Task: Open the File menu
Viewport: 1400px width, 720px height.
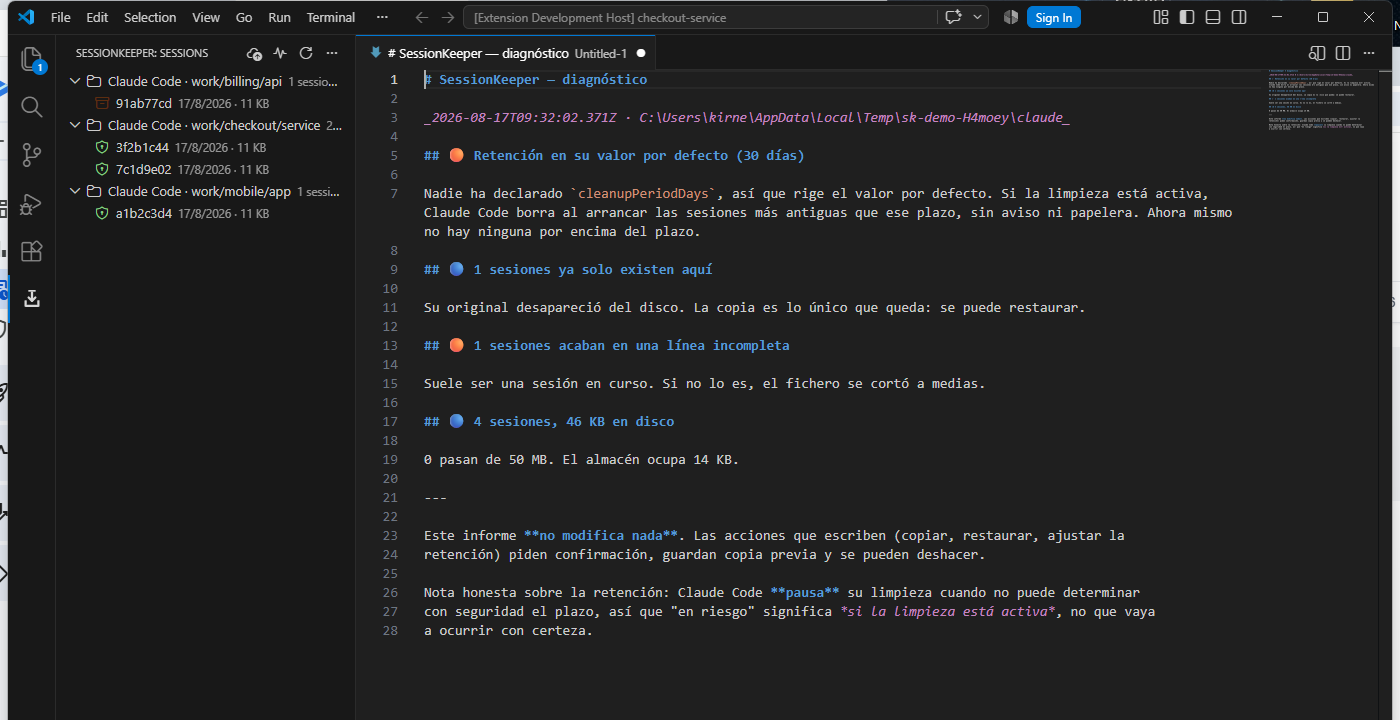Action: 60,17
